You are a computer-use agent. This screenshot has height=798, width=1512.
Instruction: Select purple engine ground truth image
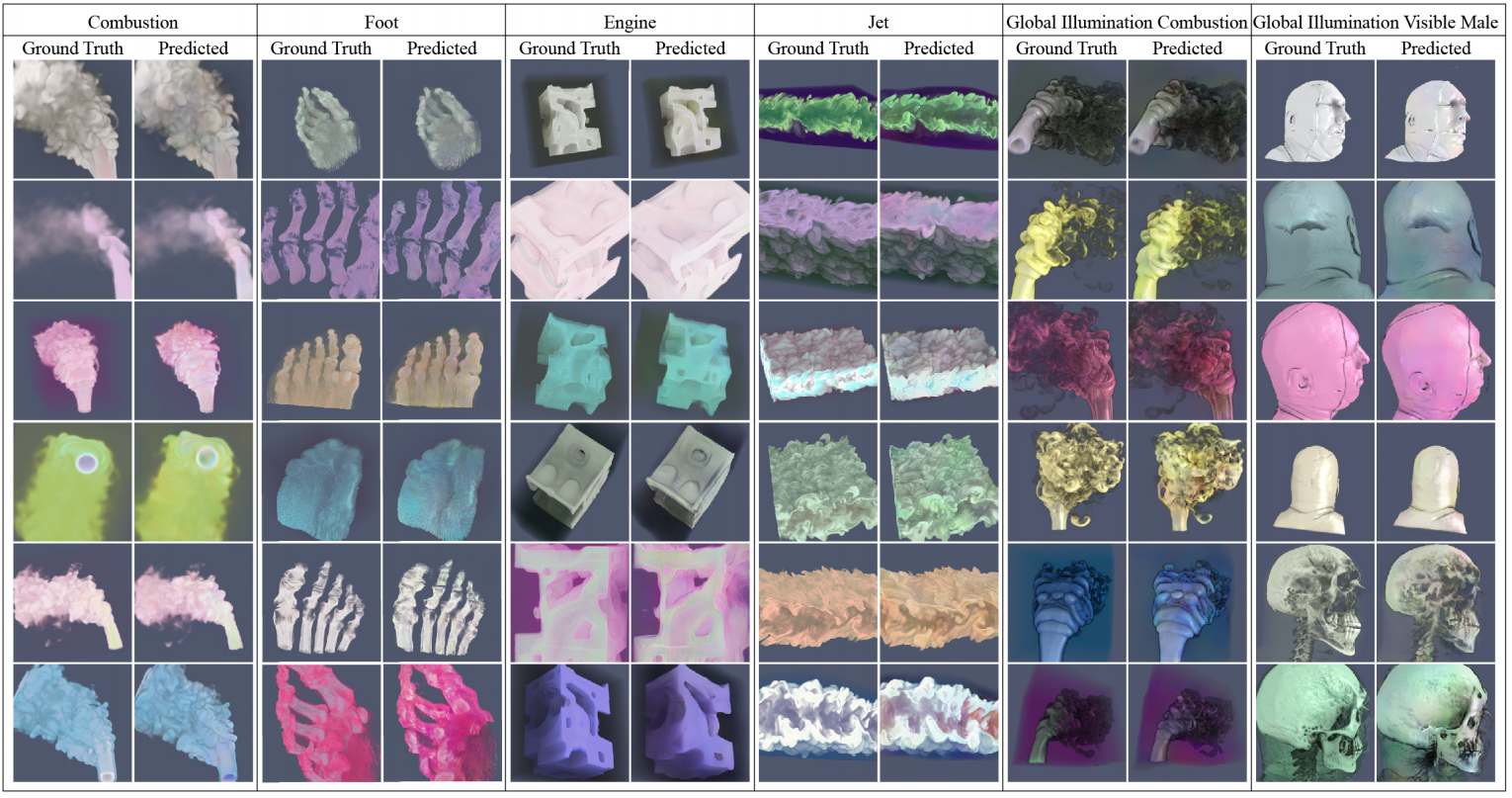570,725
